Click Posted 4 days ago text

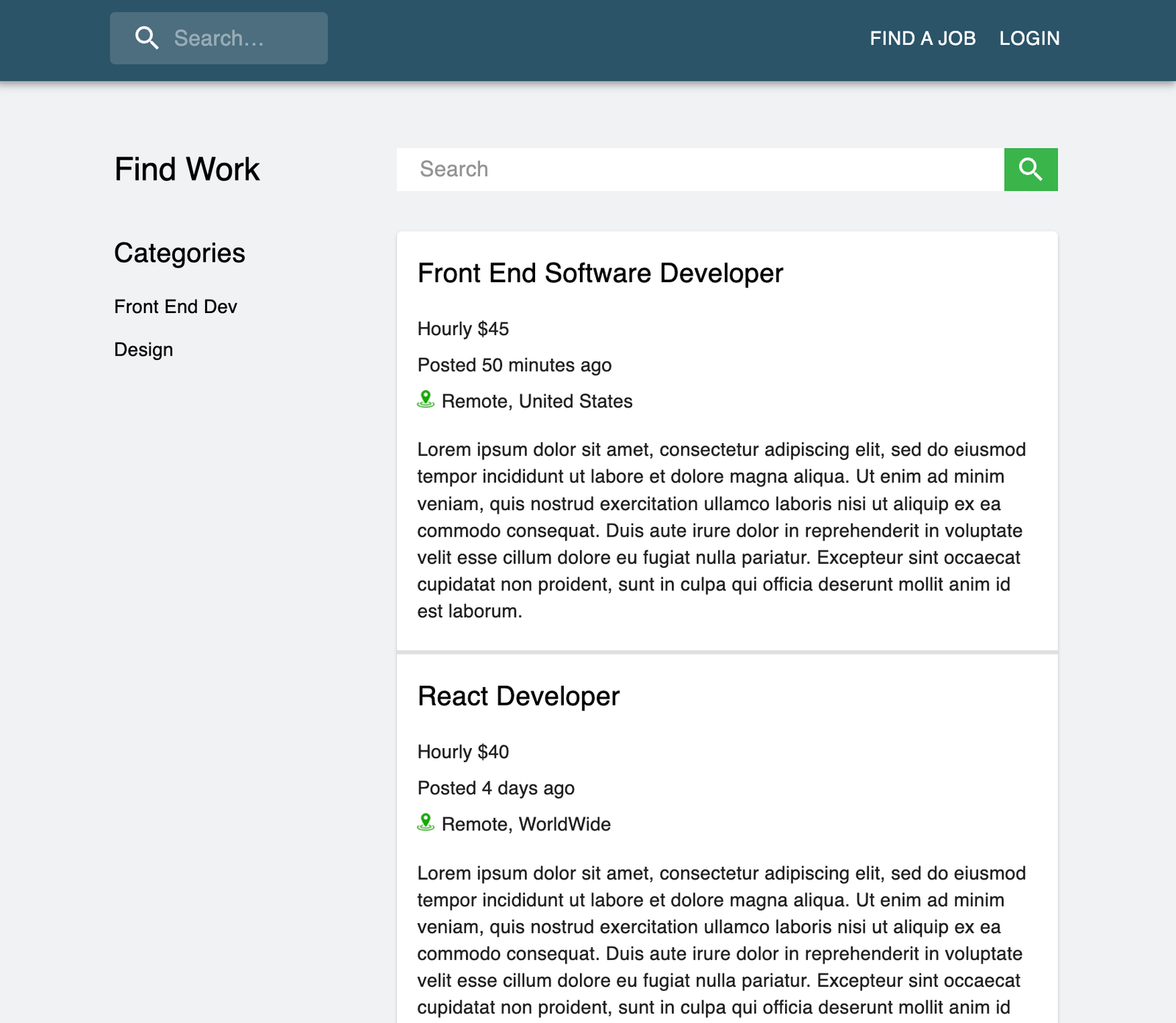point(496,788)
